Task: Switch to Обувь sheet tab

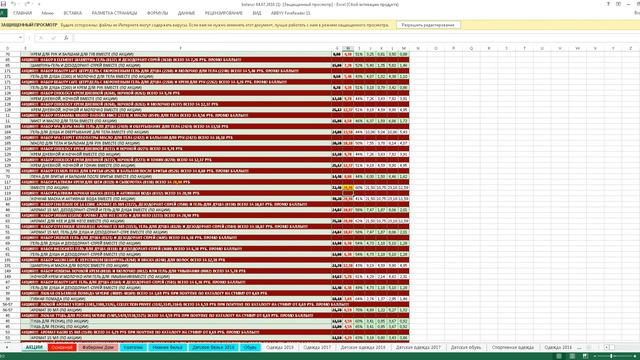Action: pyautogui.click(x=250, y=347)
